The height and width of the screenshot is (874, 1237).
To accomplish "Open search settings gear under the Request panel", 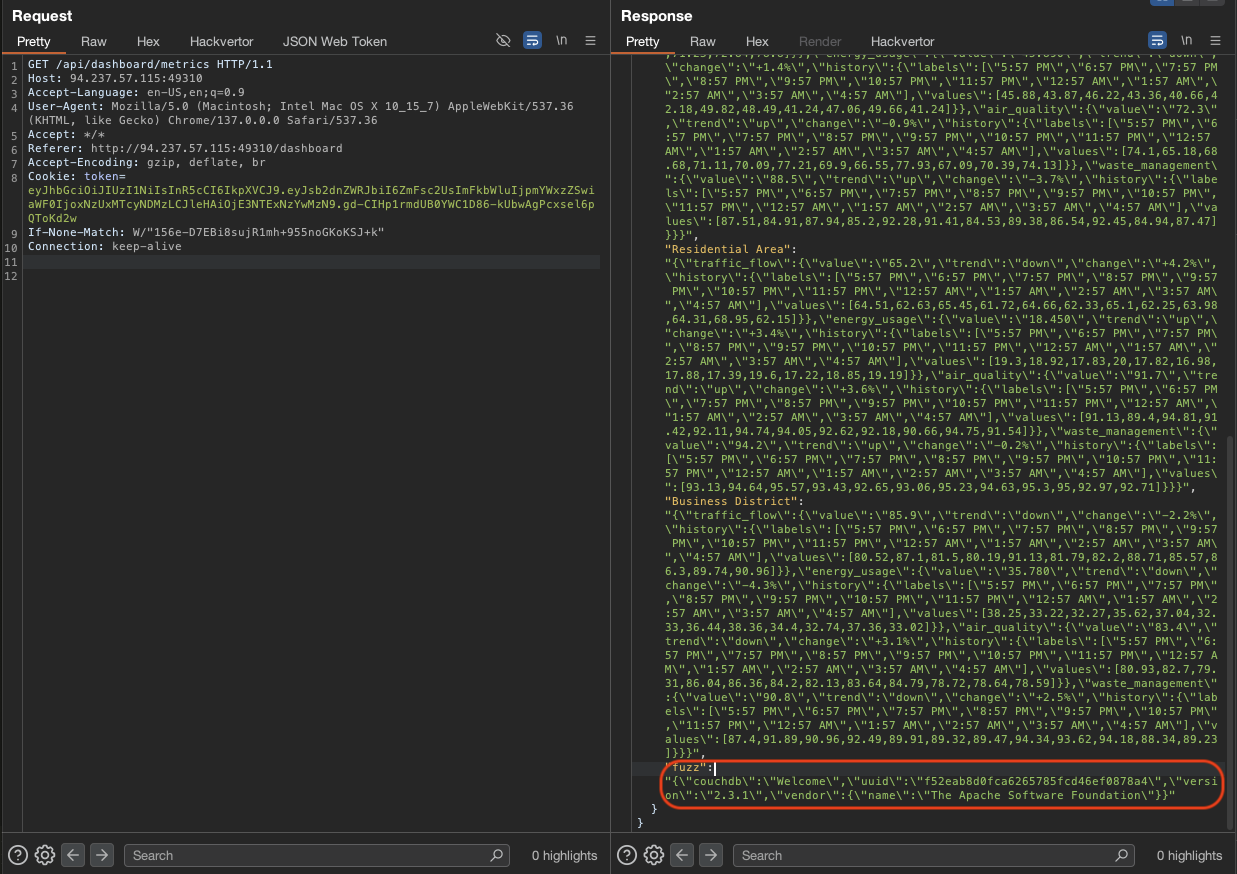I will 44,855.
